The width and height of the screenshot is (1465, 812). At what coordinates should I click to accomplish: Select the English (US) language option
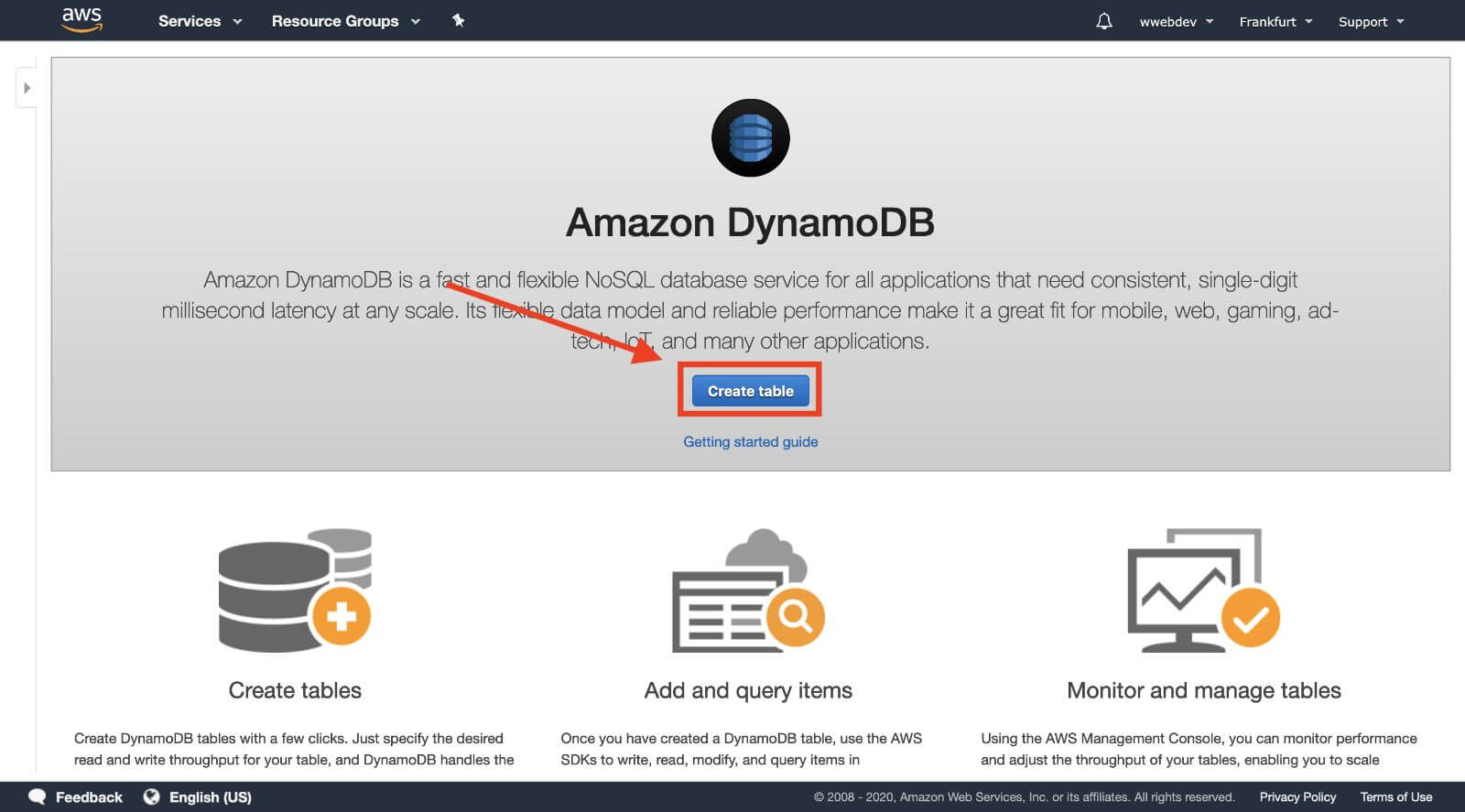point(210,797)
